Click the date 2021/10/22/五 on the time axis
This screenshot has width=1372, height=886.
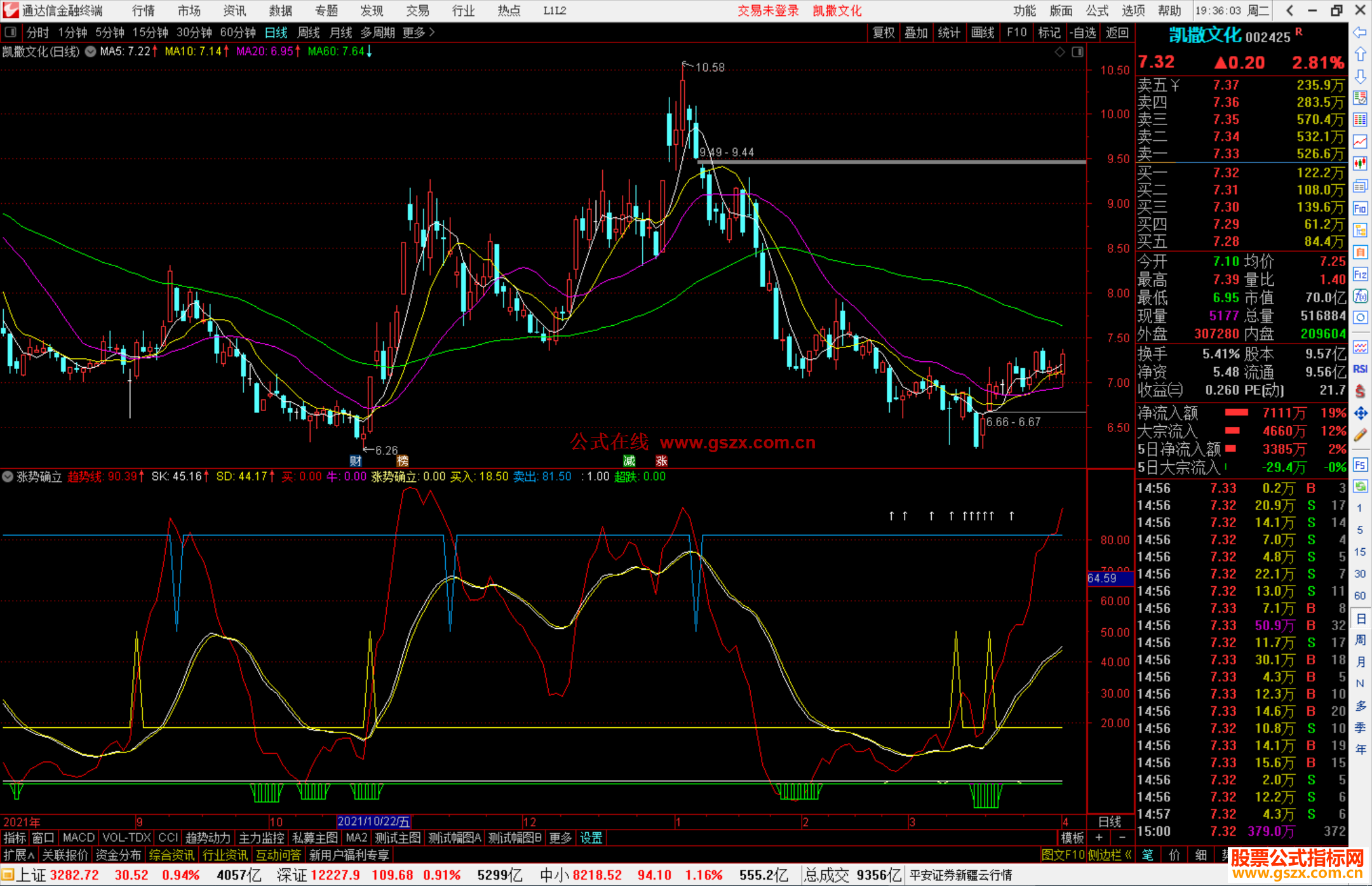373,822
